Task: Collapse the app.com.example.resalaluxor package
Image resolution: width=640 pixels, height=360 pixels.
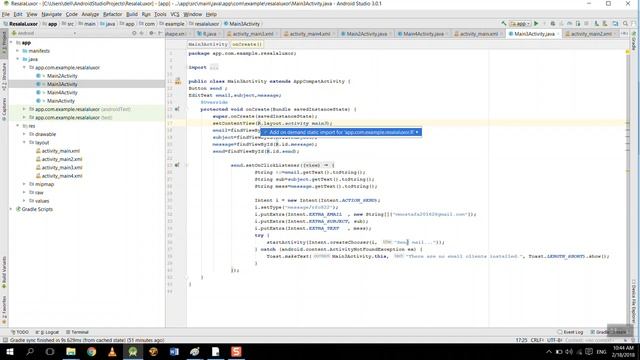Action: pos(24,67)
